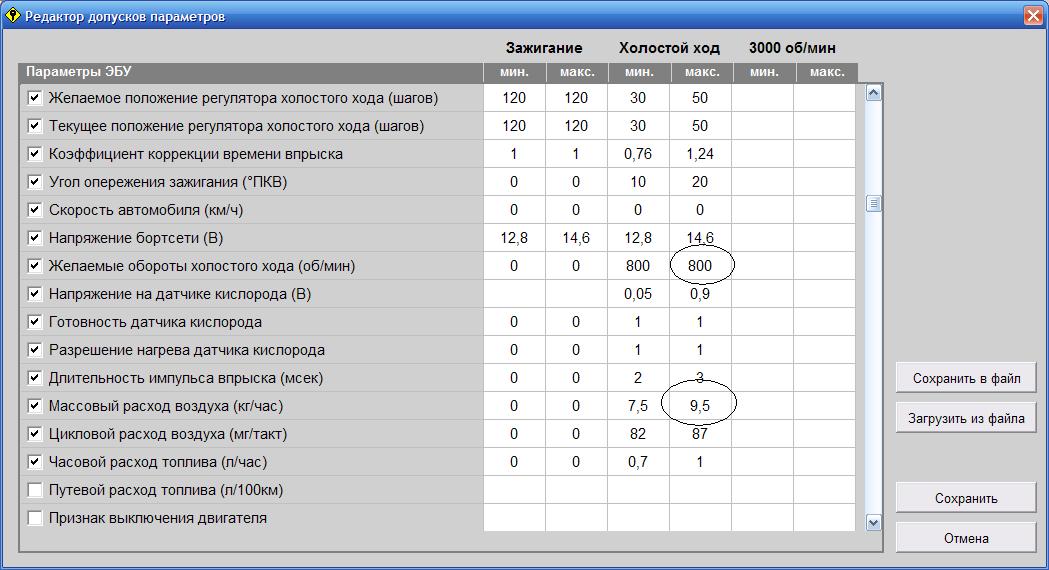Select cell 9,5 in Массовый расход воздуха row
Viewport: 1049px width, 570px height.
700,406
